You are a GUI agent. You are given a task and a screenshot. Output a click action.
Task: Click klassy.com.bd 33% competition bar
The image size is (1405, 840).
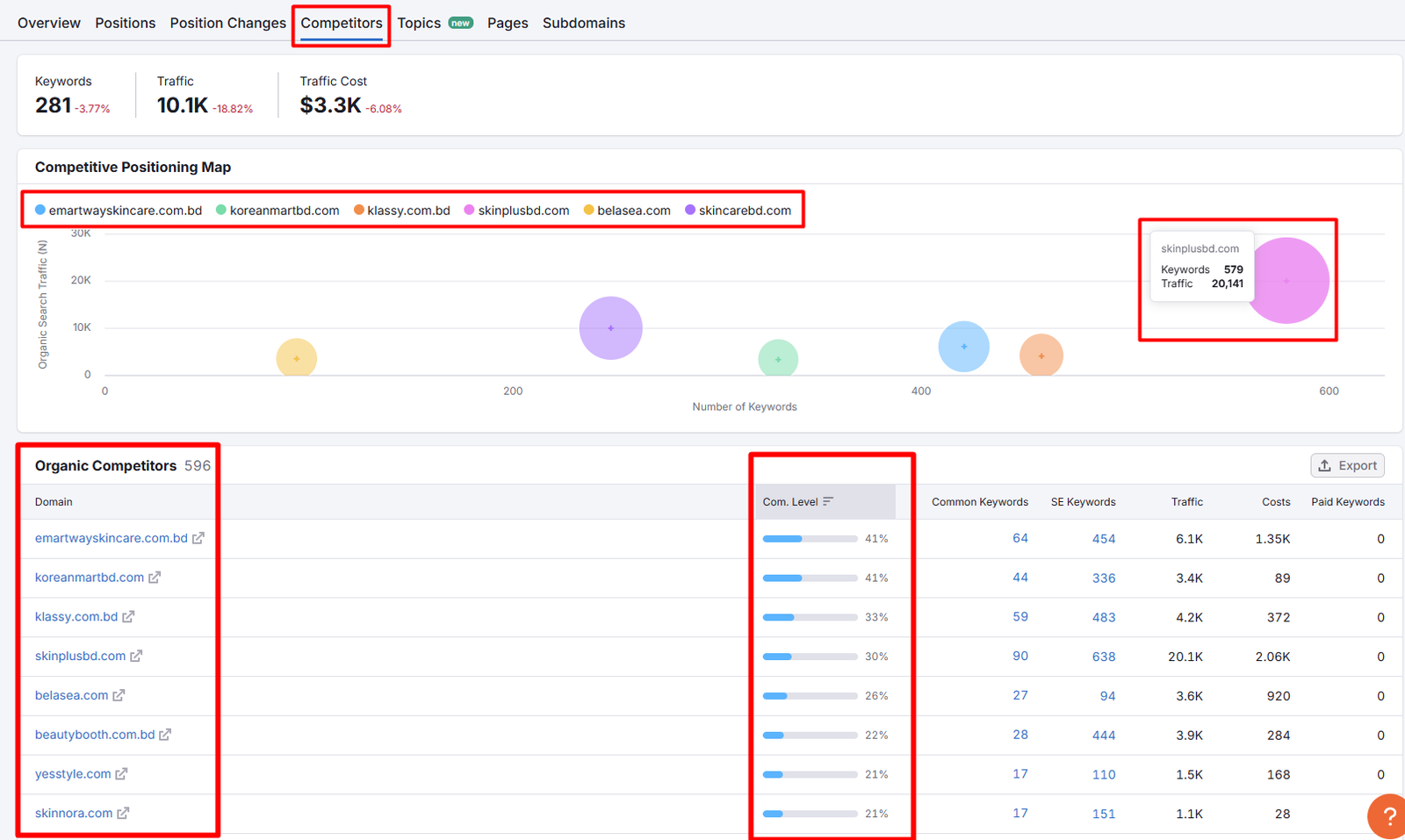(x=811, y=618)
